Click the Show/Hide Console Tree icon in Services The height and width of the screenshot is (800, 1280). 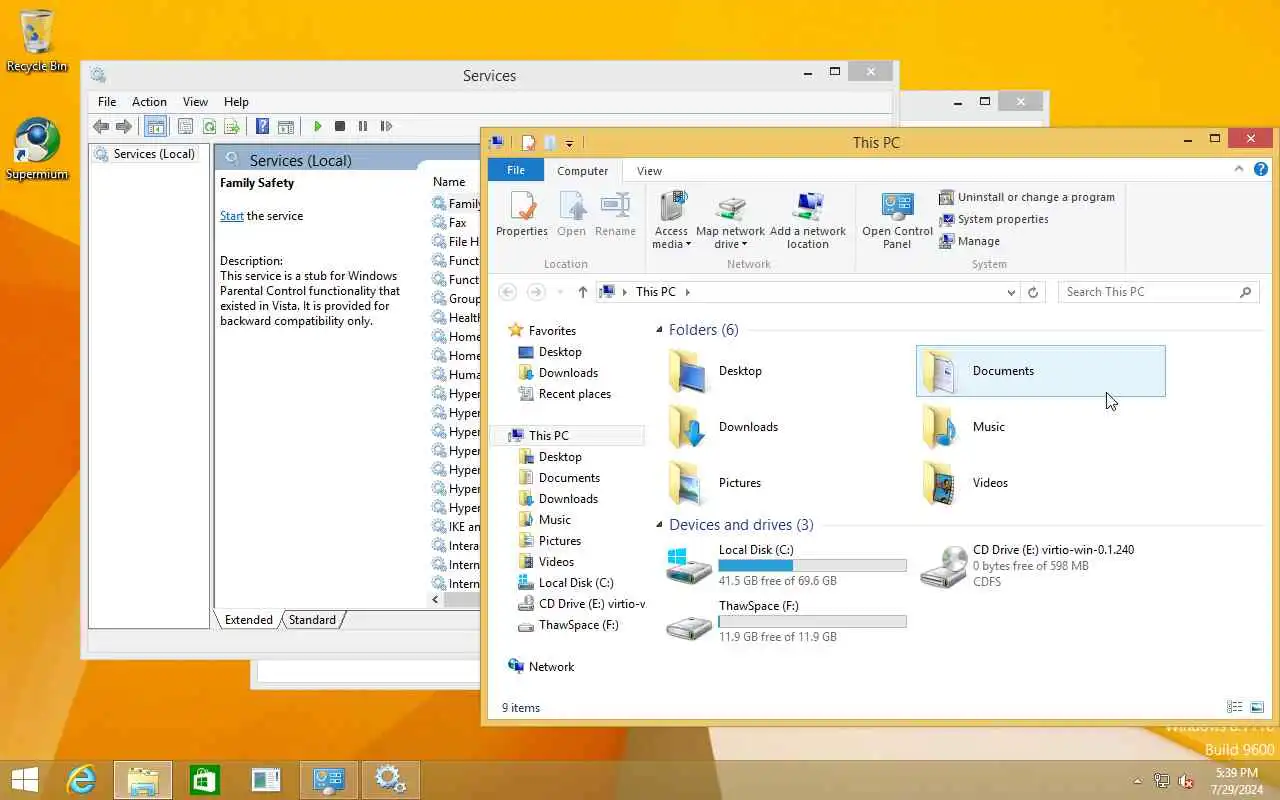click(x=155, y=126)
